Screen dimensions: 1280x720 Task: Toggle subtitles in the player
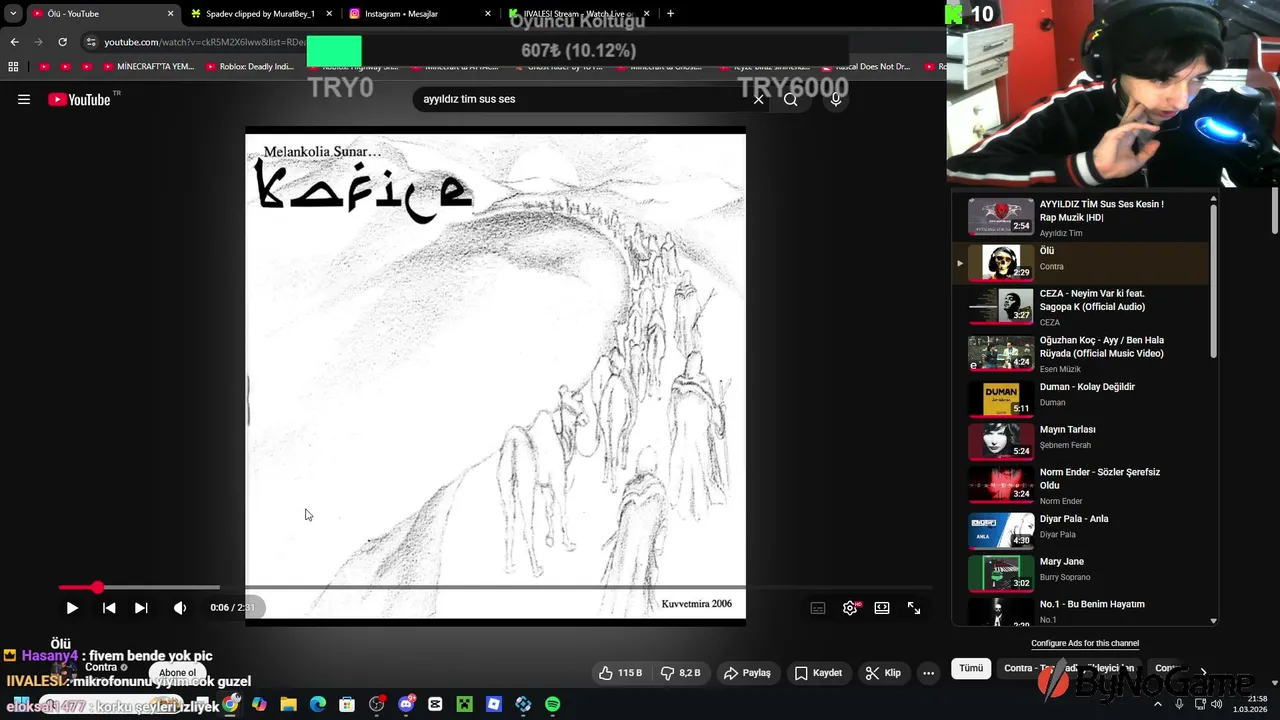point(818,607)
